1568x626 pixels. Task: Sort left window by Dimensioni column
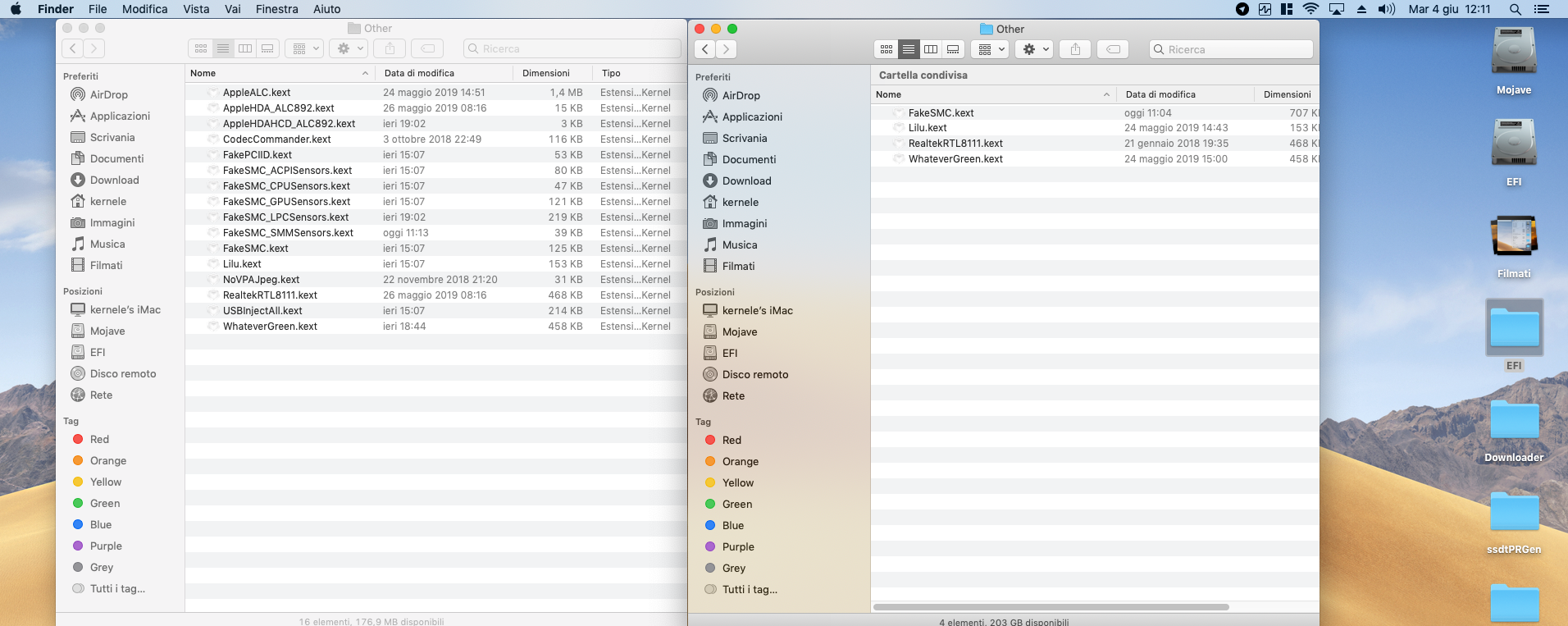(553, 73)
